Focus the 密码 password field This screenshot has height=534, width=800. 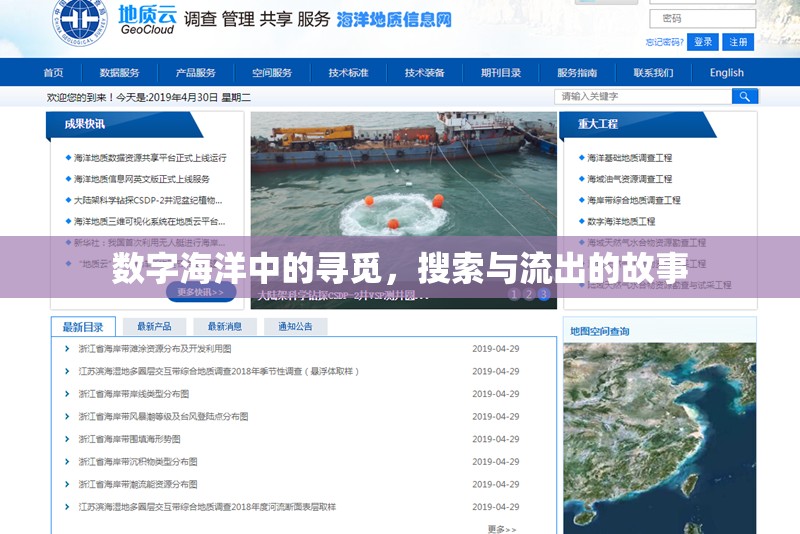click(703, 18)
